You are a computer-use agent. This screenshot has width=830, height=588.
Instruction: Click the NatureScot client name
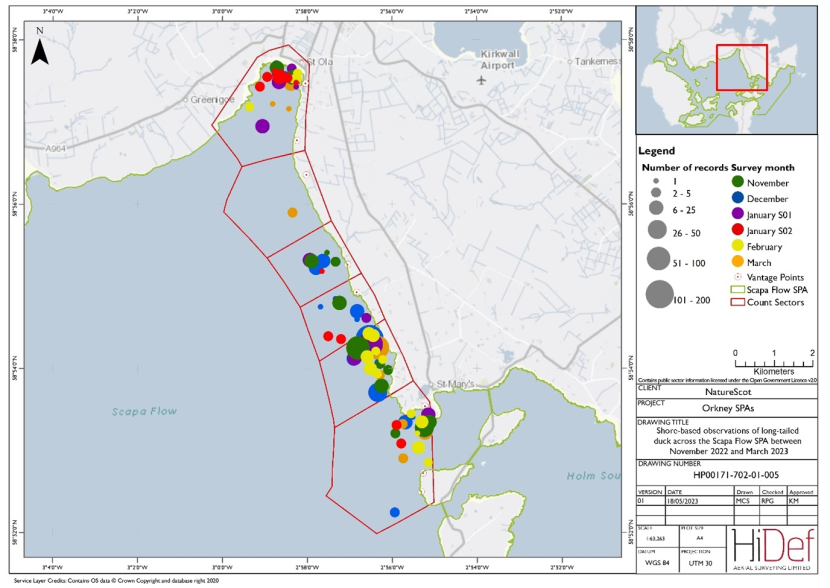[x=728, y=392]
